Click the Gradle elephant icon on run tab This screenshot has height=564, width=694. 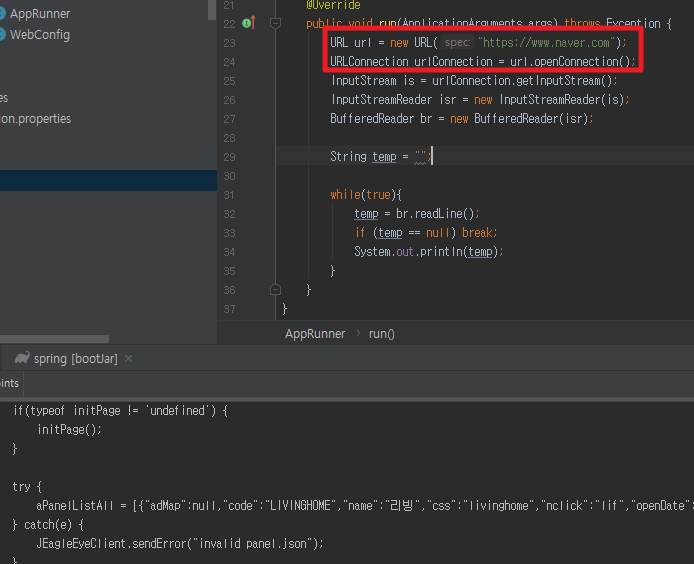(x=22, y=358)
